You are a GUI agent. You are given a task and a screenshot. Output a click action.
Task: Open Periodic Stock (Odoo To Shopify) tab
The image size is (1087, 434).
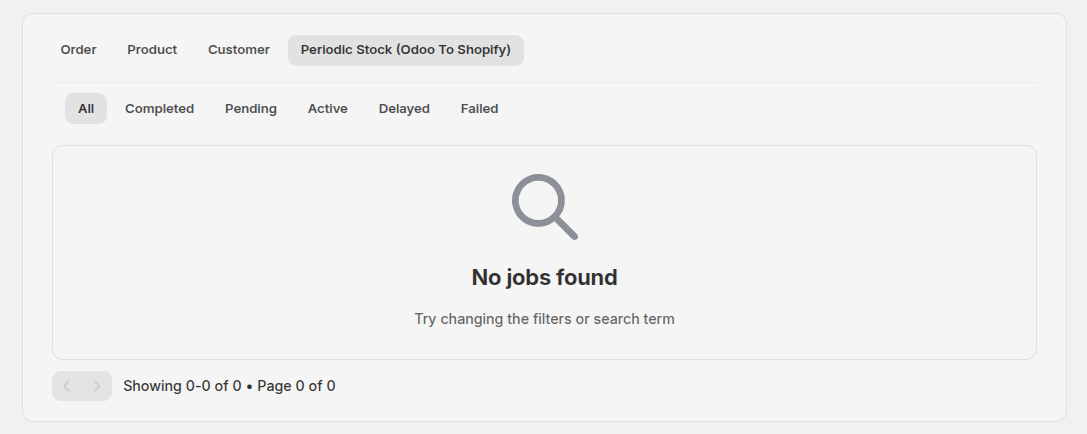point(405,50)
